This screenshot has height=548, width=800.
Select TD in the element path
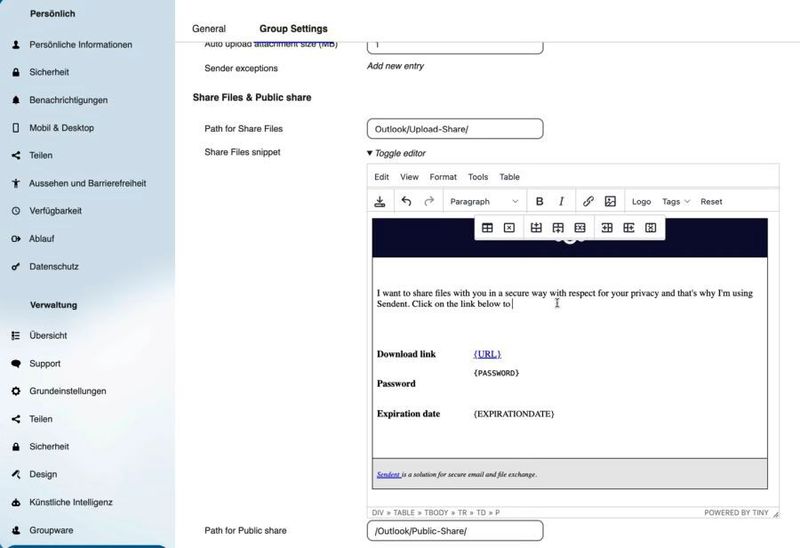click(481, 512)
